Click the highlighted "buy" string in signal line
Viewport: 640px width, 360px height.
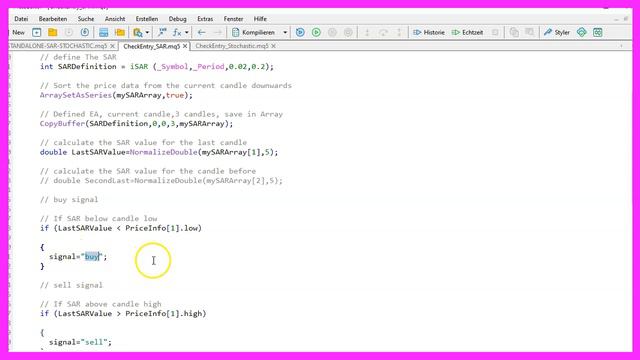(92, 257)
